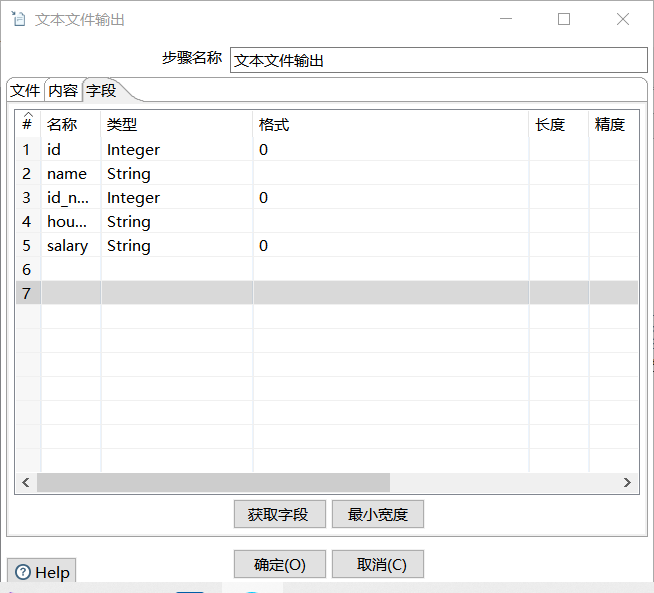The width and height of the screenshot is (654, 593).
Task: Edit the 步骤名称 input field
Action: click(x=438, y=60)
